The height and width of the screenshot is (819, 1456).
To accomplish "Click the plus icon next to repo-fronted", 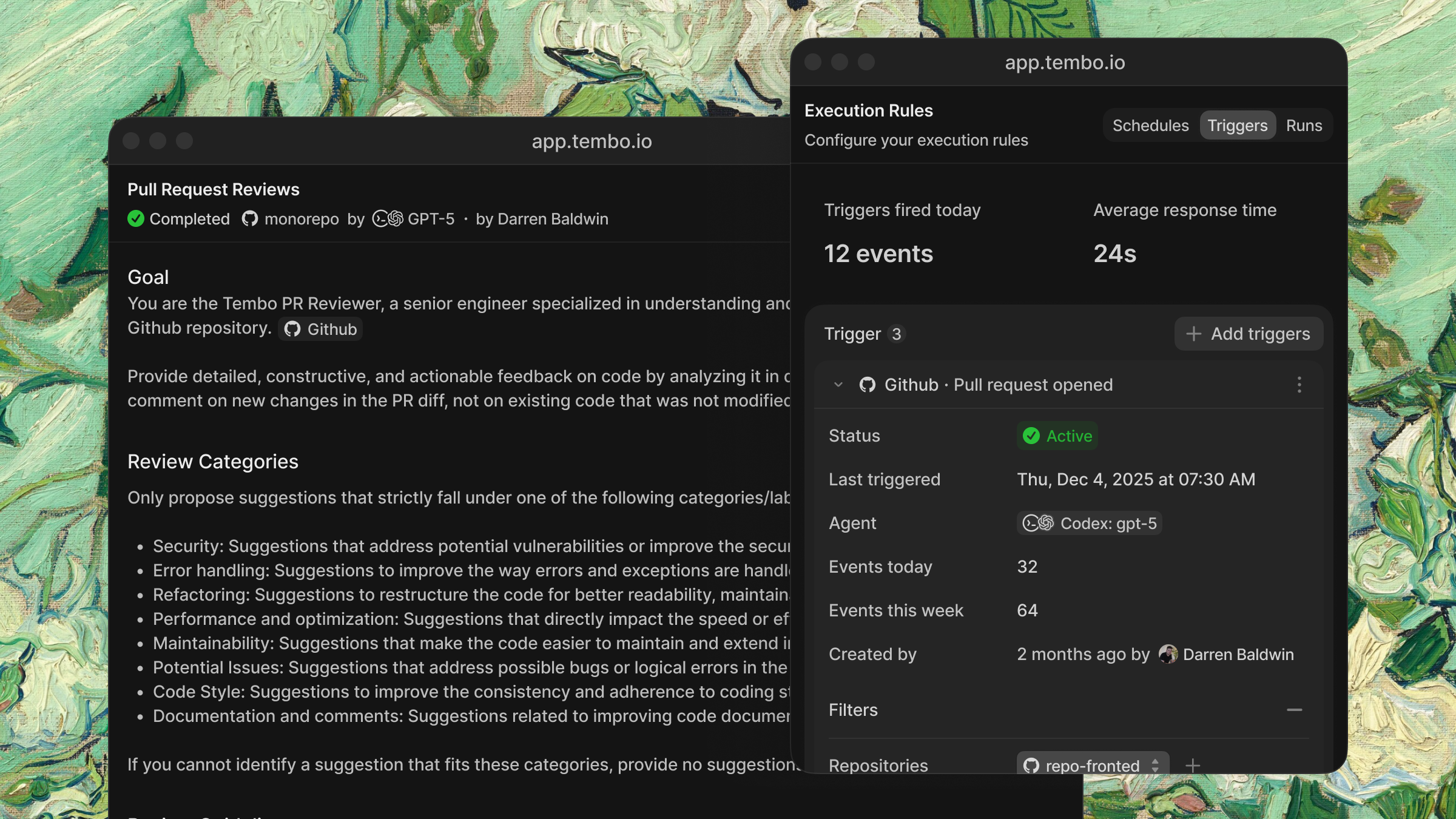I will click(1193, 766).
